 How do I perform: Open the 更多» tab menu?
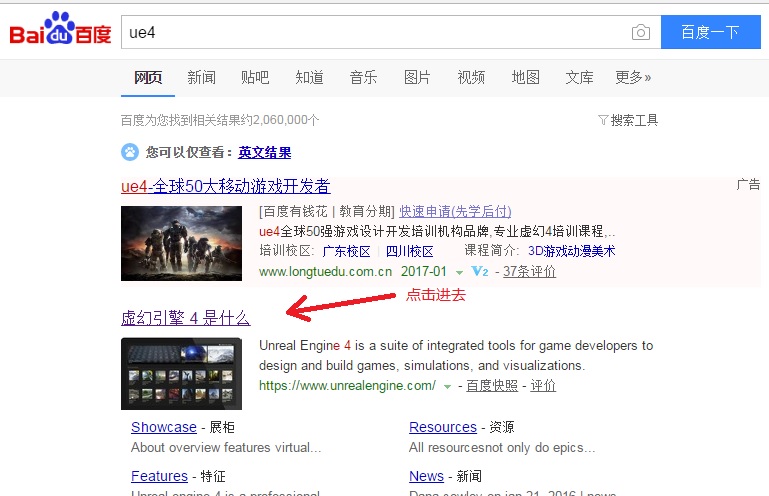coord(633,78)
